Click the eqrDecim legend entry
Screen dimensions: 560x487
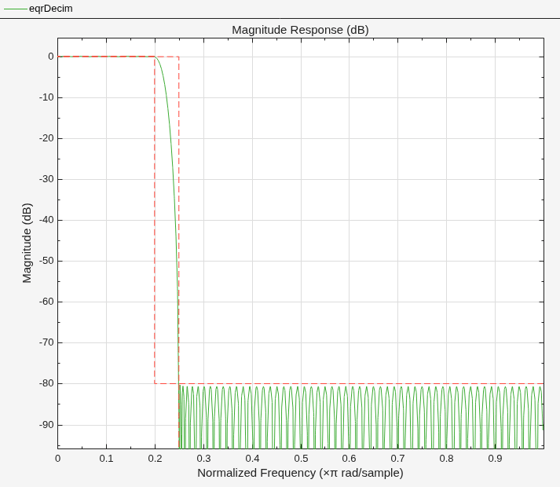pyautogui.click(x=38, y=9)
